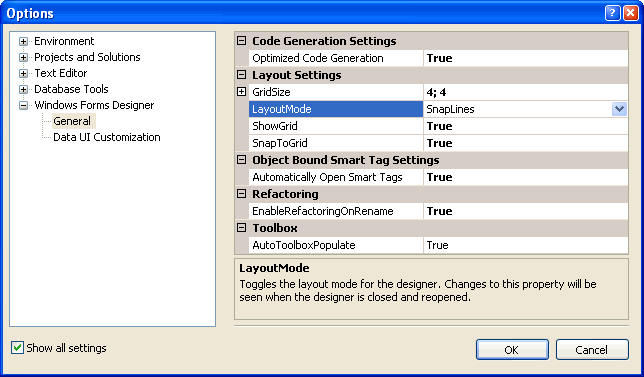Collapse the Code Generation Settings category
This screenshot has height=377, width=644.
[242, 41]
